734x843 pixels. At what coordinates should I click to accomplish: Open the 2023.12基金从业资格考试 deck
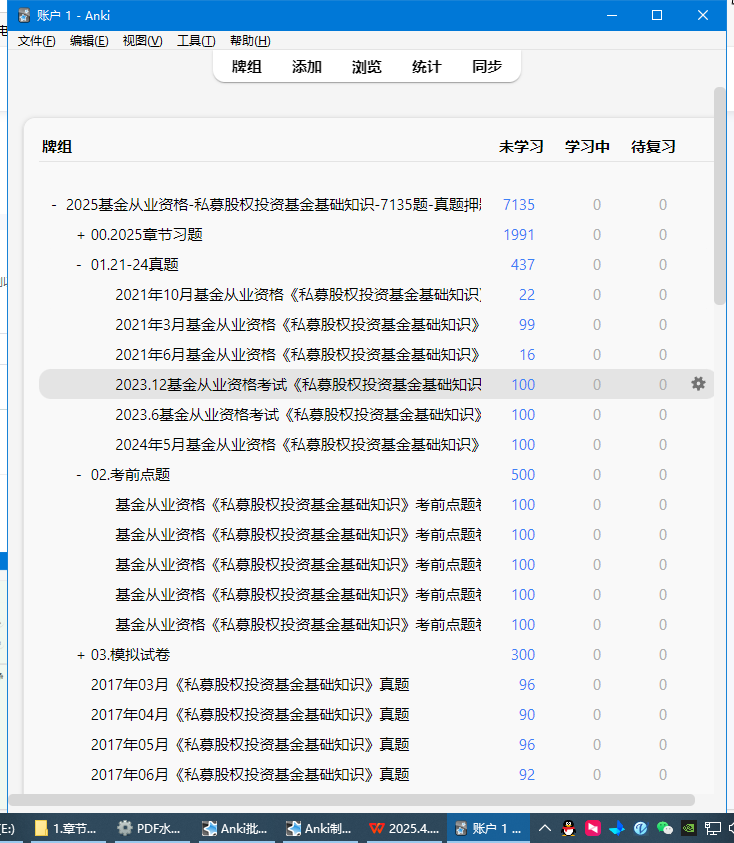pyautogui.click(x=298, y=384)
